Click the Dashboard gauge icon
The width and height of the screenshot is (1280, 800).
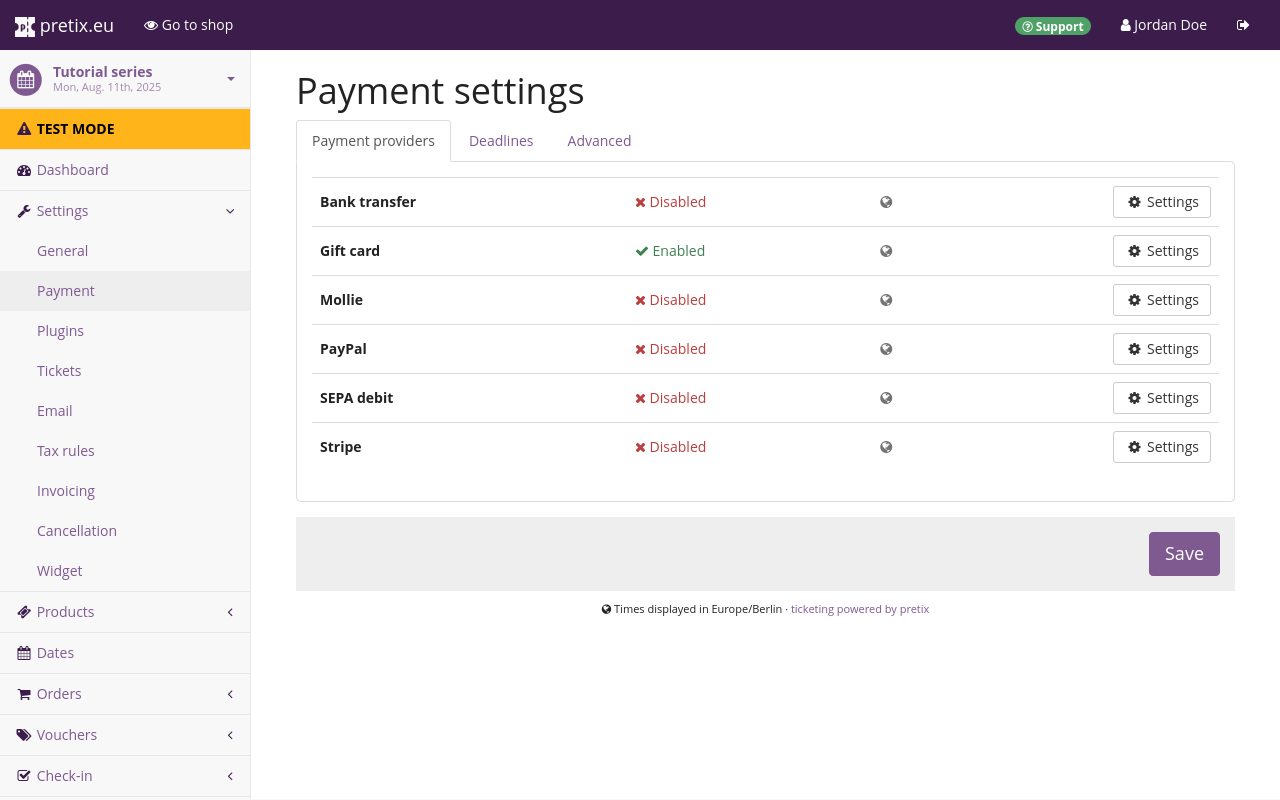[24, 170]
